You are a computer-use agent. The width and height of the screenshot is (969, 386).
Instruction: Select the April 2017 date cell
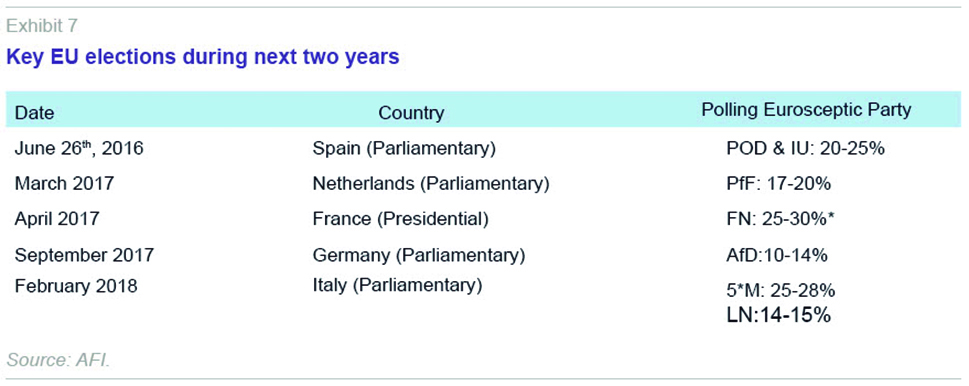tap(57, 219)
